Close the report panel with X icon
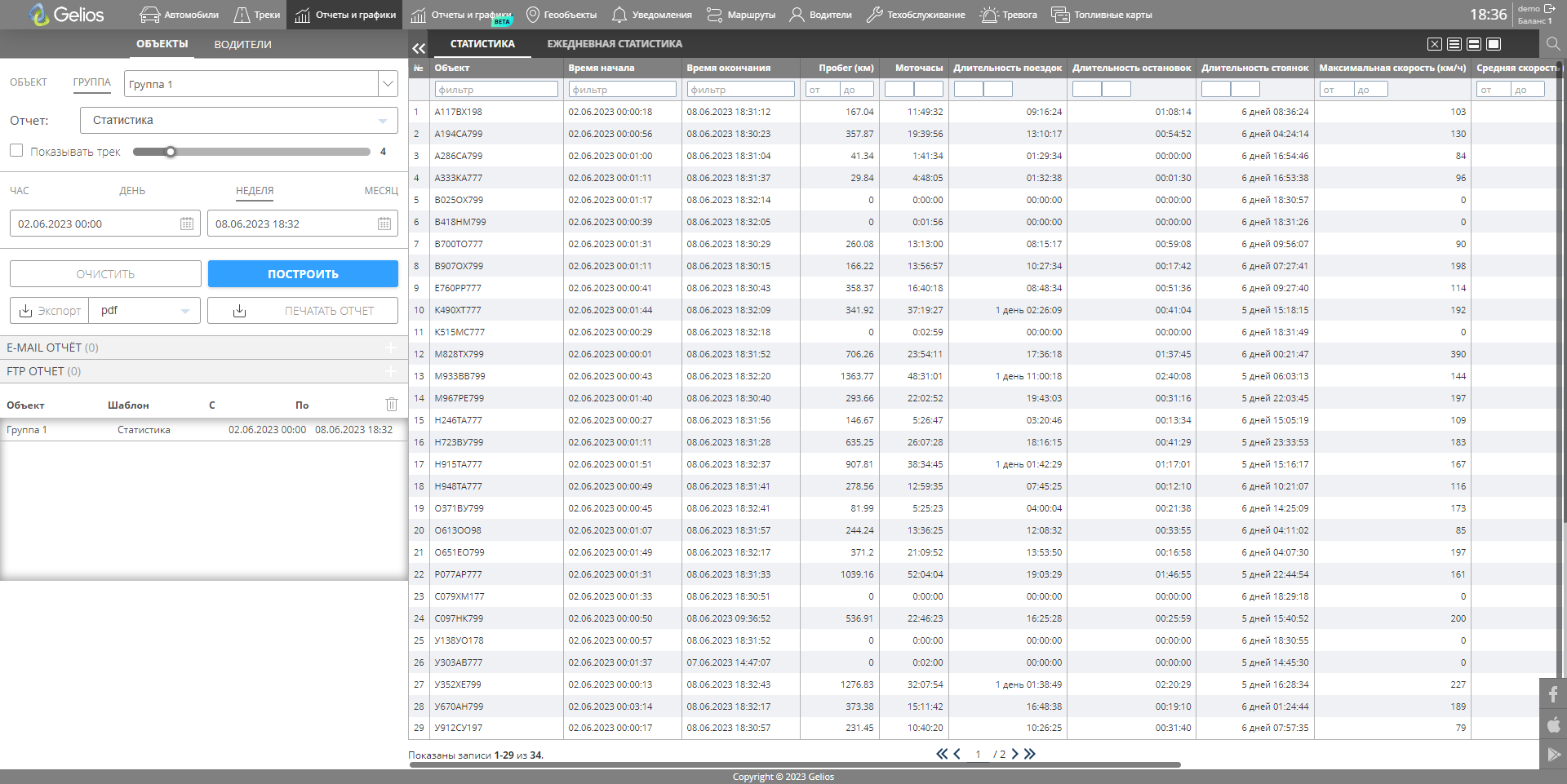1567x784 pixels. tap(1435, 44)
